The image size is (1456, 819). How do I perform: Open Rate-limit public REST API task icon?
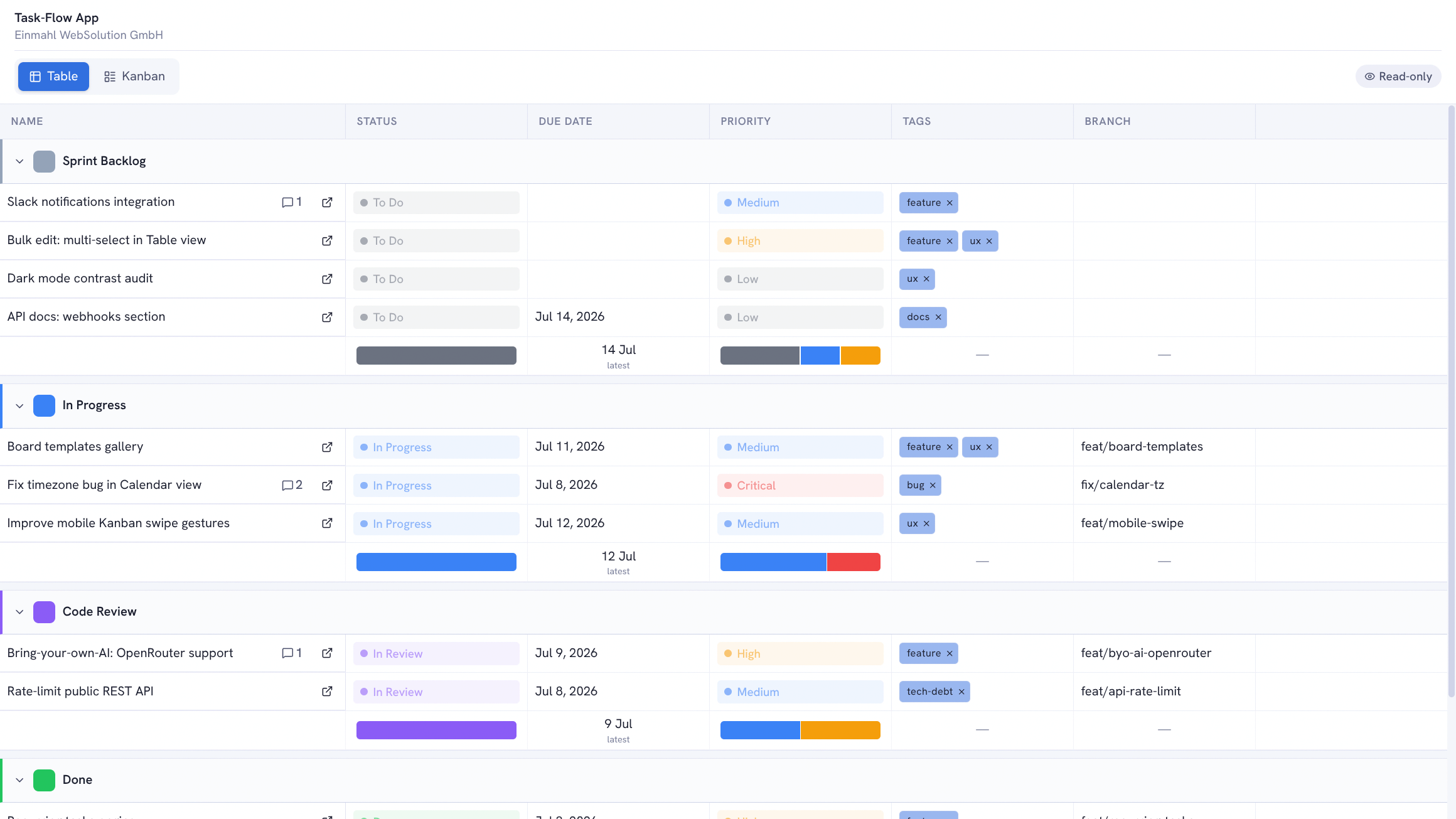327,691
